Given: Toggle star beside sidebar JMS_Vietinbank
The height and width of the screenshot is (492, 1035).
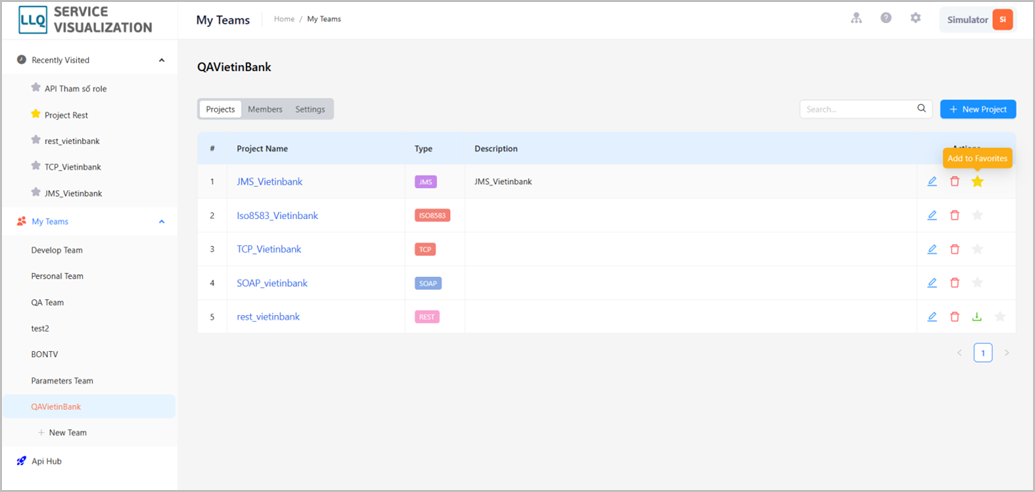Looking at the screenshot, I should [36, 193].
